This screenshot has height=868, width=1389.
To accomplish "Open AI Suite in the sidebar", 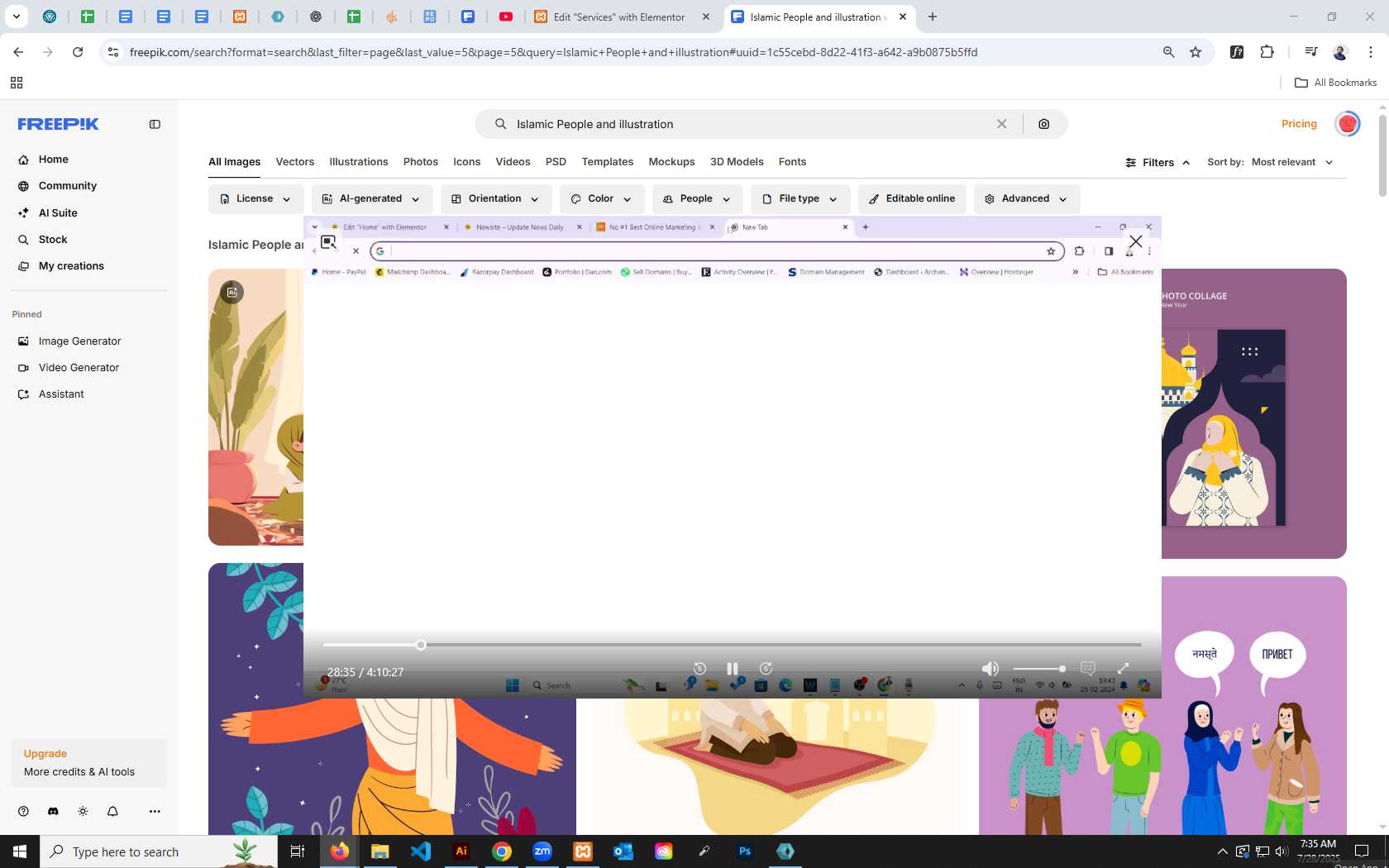I will click(x=57, y=212).
